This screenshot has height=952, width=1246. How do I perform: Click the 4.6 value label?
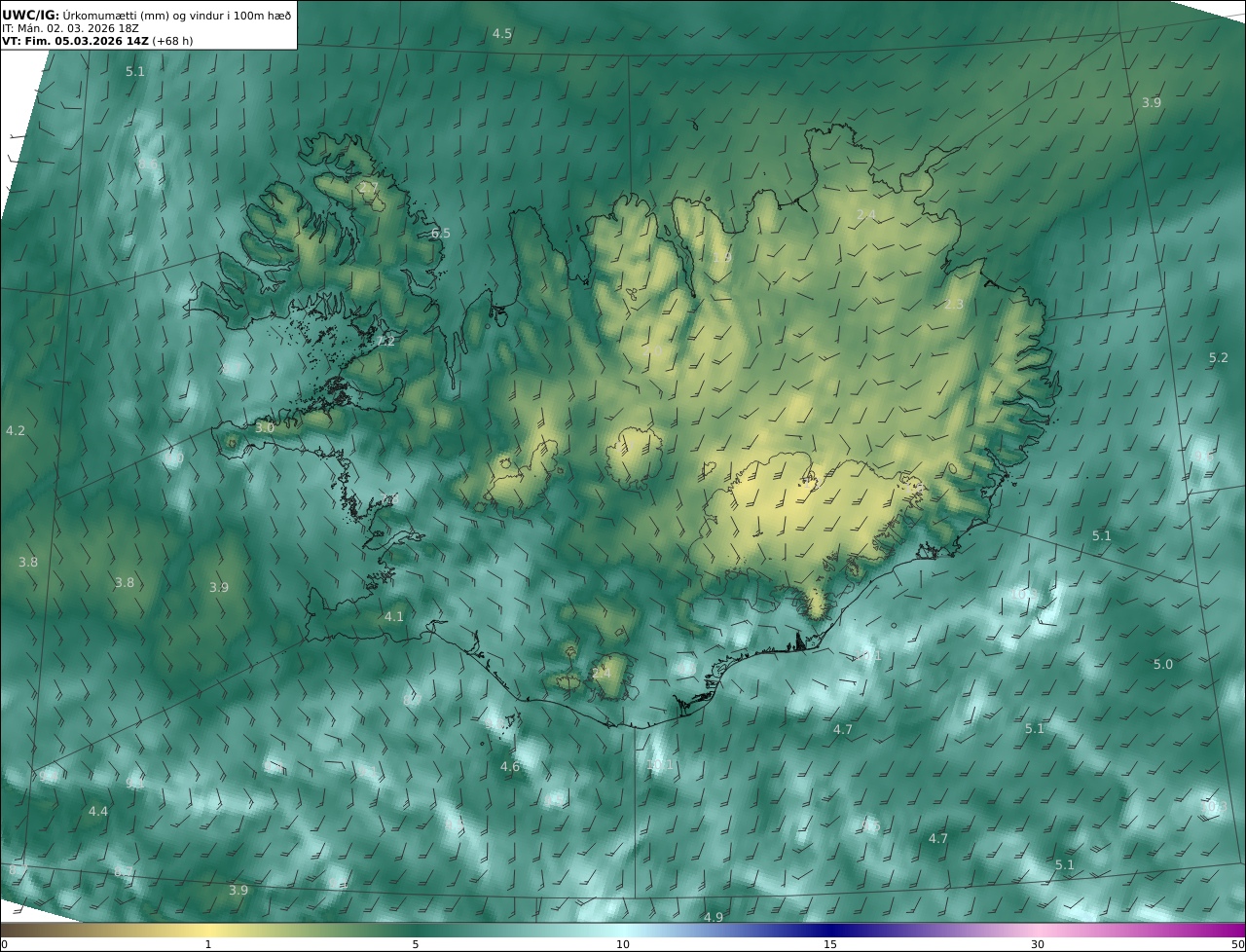[510, 766]
